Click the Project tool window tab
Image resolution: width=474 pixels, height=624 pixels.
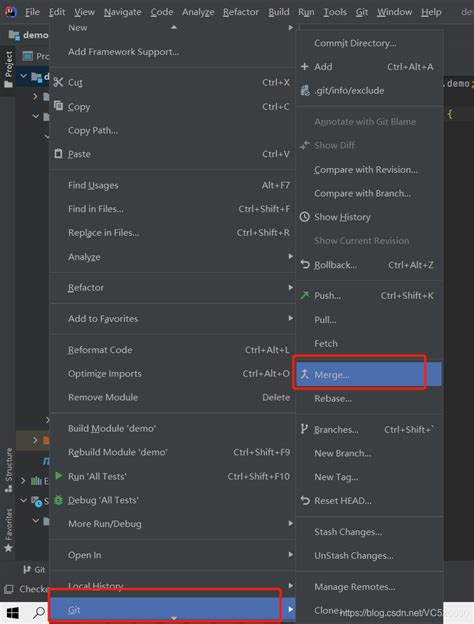tap(8, 69)
